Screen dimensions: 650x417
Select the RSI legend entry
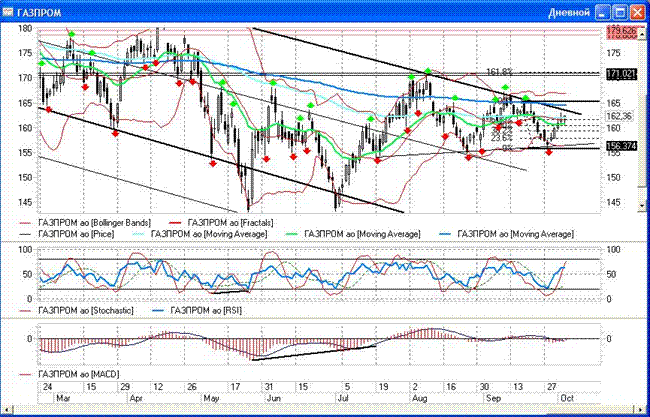197,310
